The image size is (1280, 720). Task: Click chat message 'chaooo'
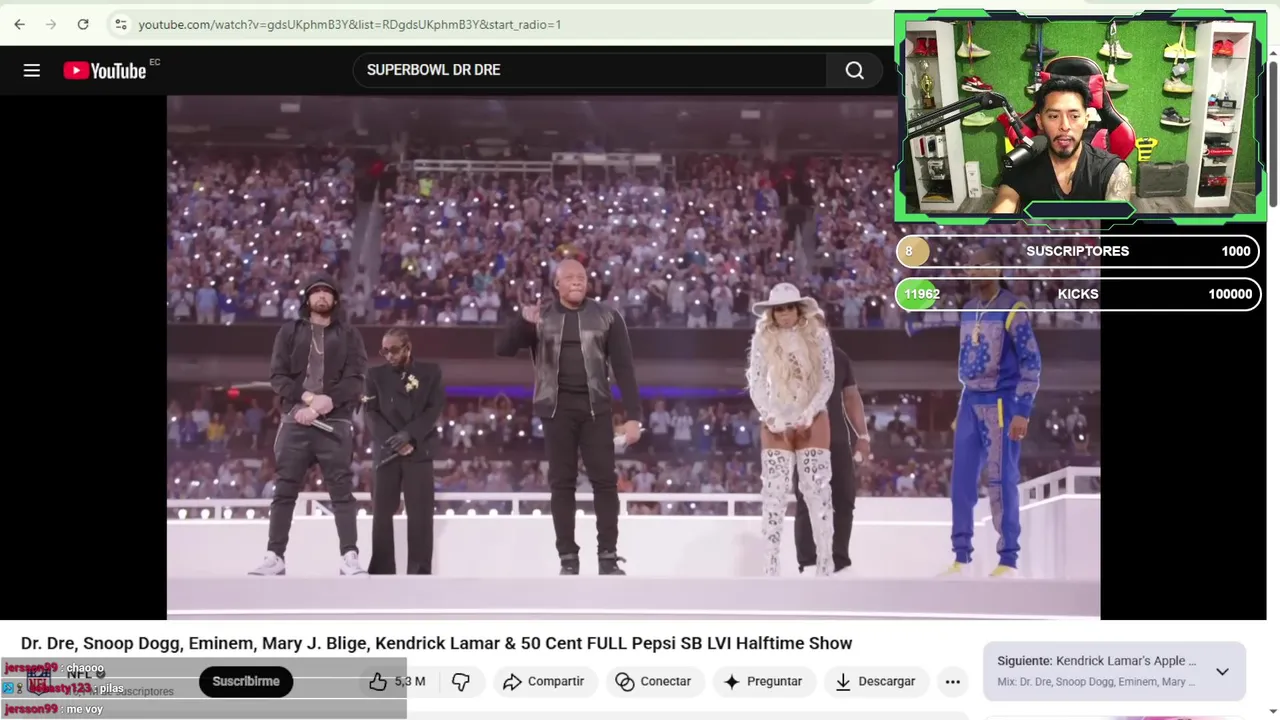tap(85, 668)
